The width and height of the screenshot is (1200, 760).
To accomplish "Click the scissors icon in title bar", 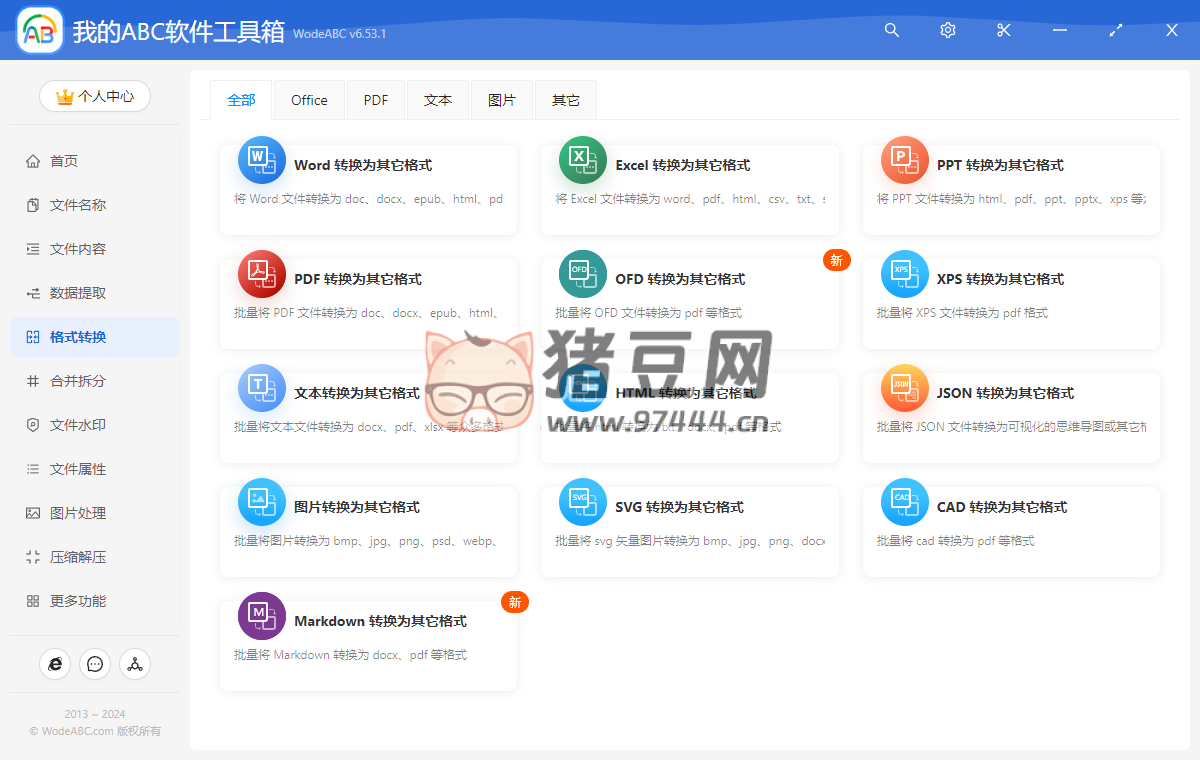I will [1004, 30].
